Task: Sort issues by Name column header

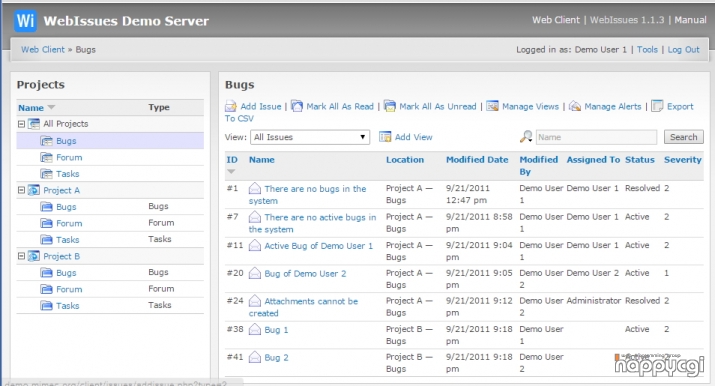Action: tap(262, 160)
